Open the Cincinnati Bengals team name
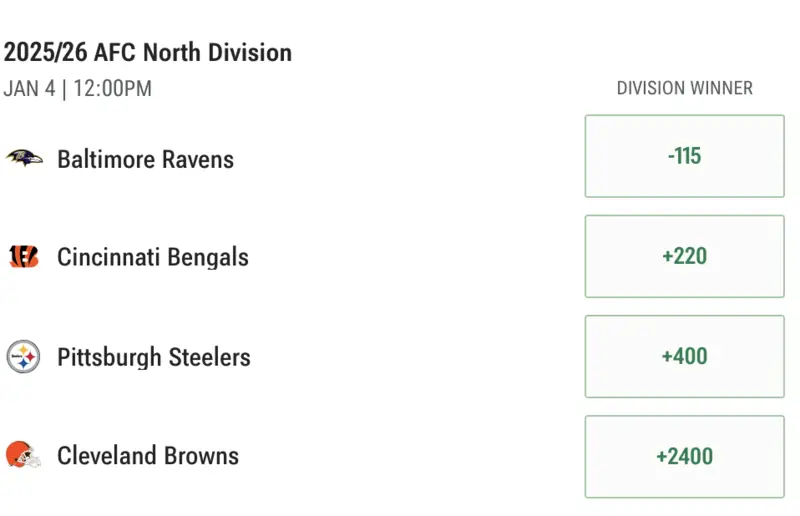The width and height of the screenshot is (800, 516). (x=152, y=257)
